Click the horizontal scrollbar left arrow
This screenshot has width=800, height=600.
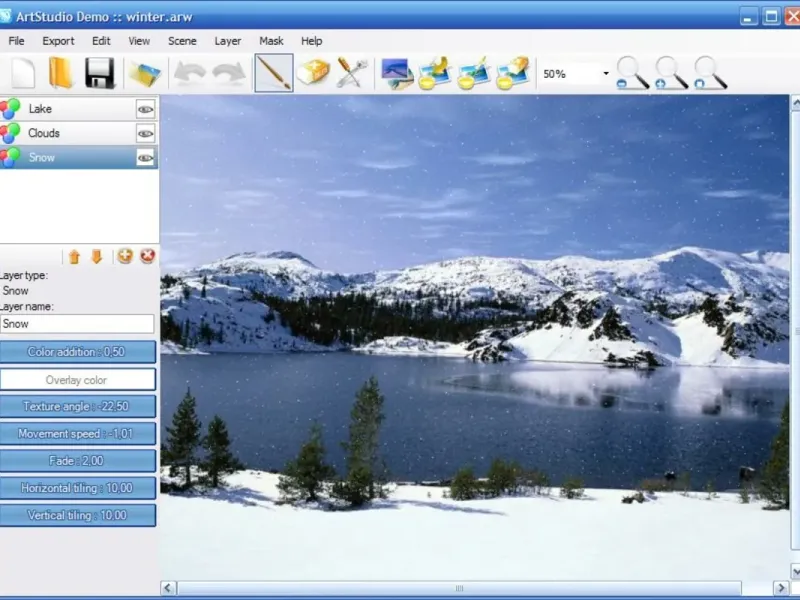pos(168,588)
